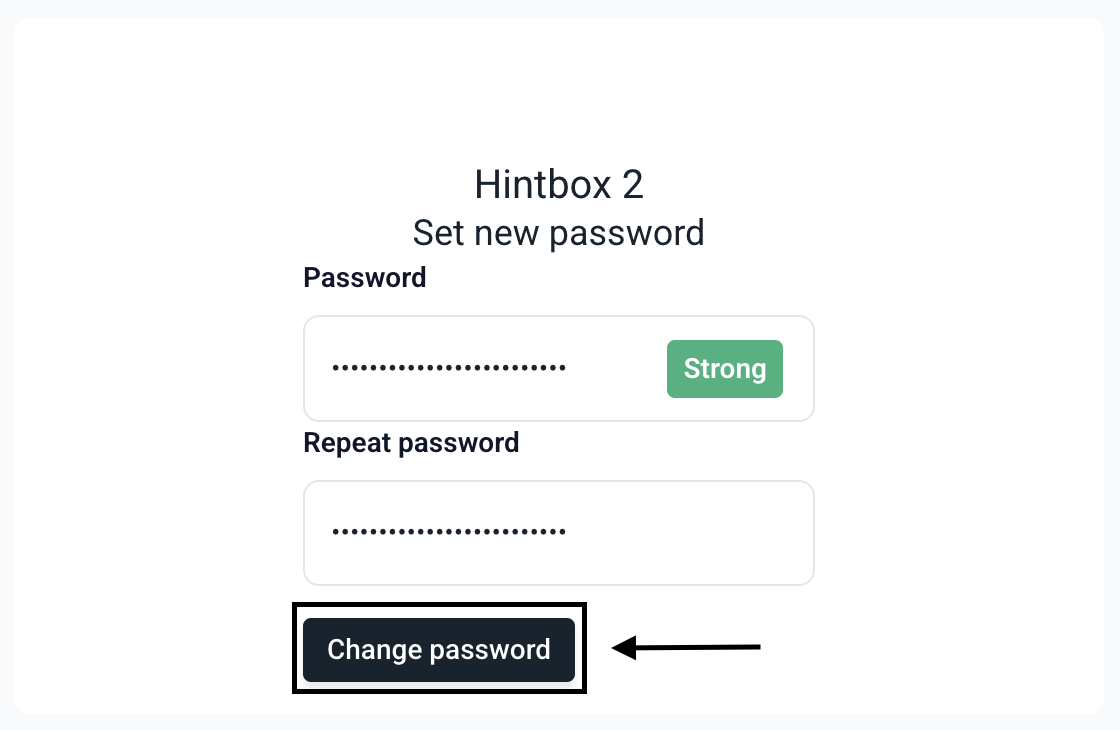Focus the Repeat password input field
The height and width of the screenshot is (730, 1120).
click(558, 533)
